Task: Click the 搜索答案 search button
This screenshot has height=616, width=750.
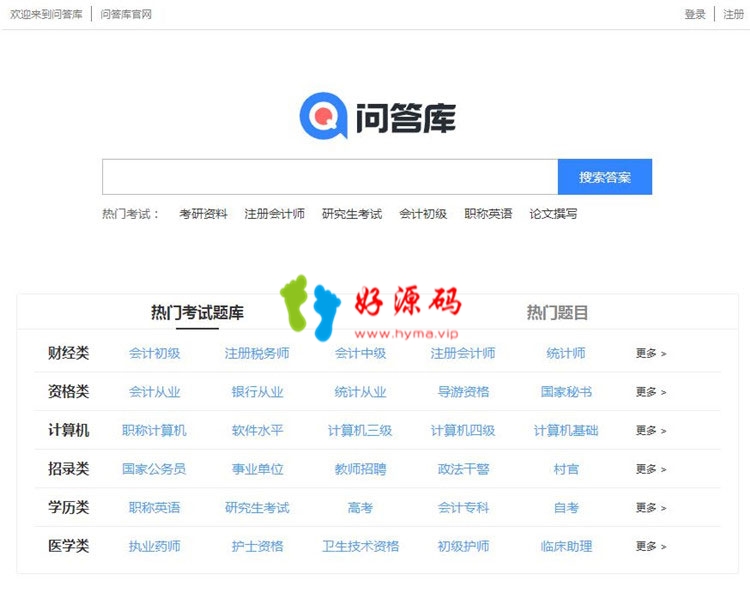Action: coord(605,177)
